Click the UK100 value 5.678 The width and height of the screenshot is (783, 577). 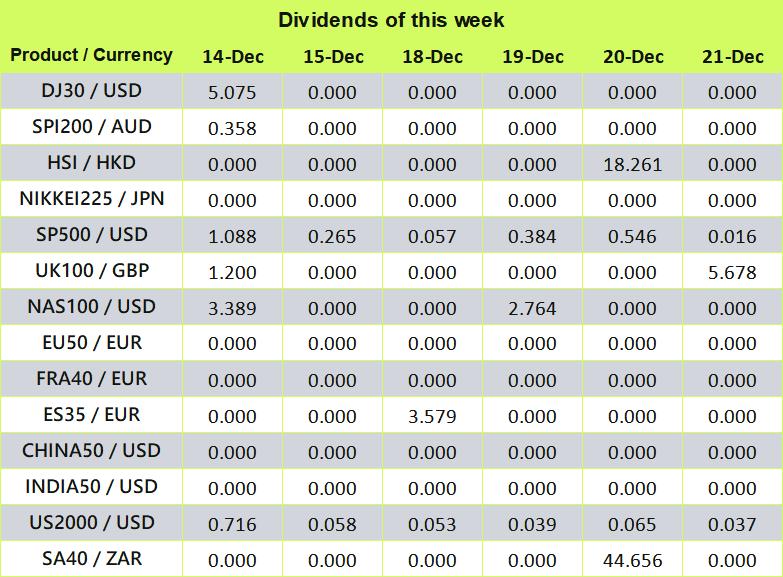click(x=733, y=273)
